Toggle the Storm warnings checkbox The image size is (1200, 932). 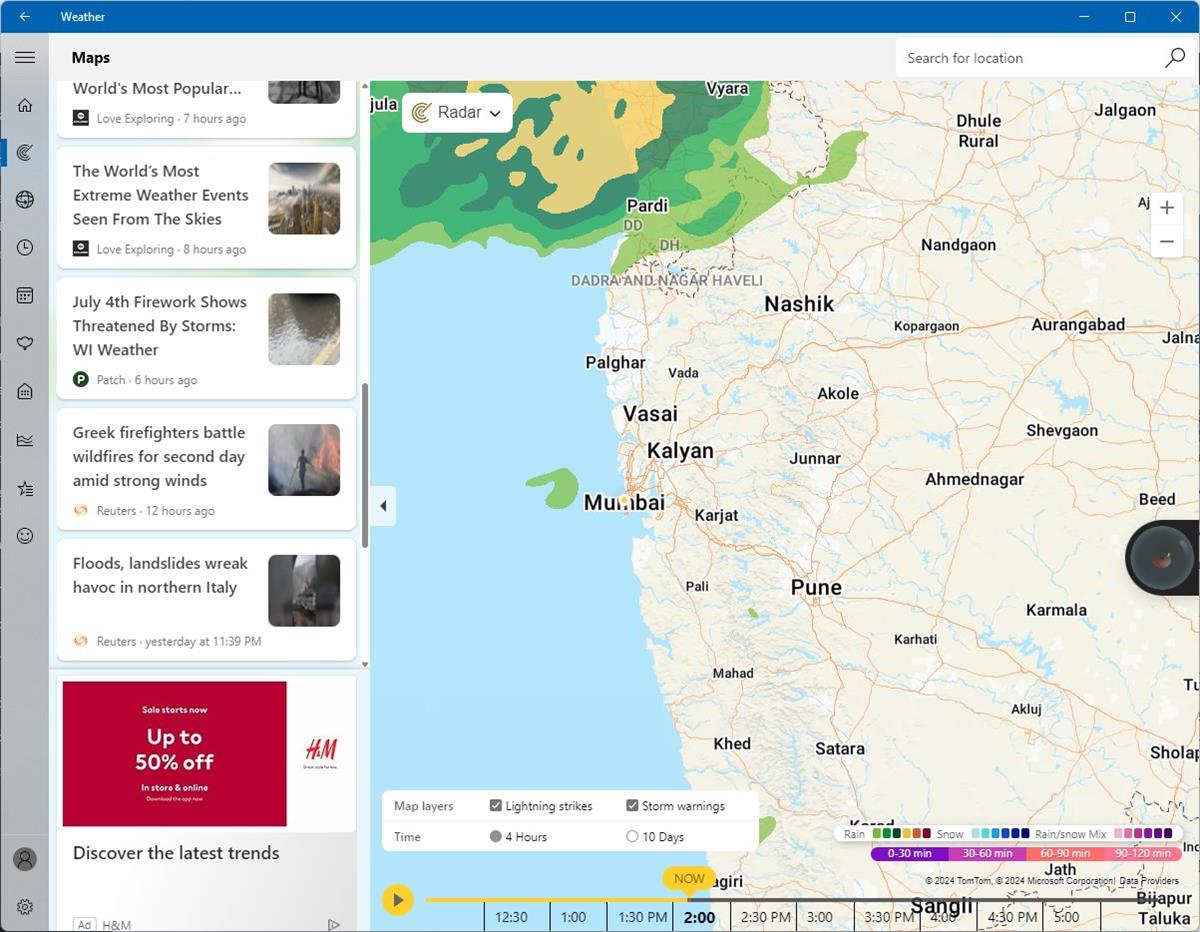632,806
